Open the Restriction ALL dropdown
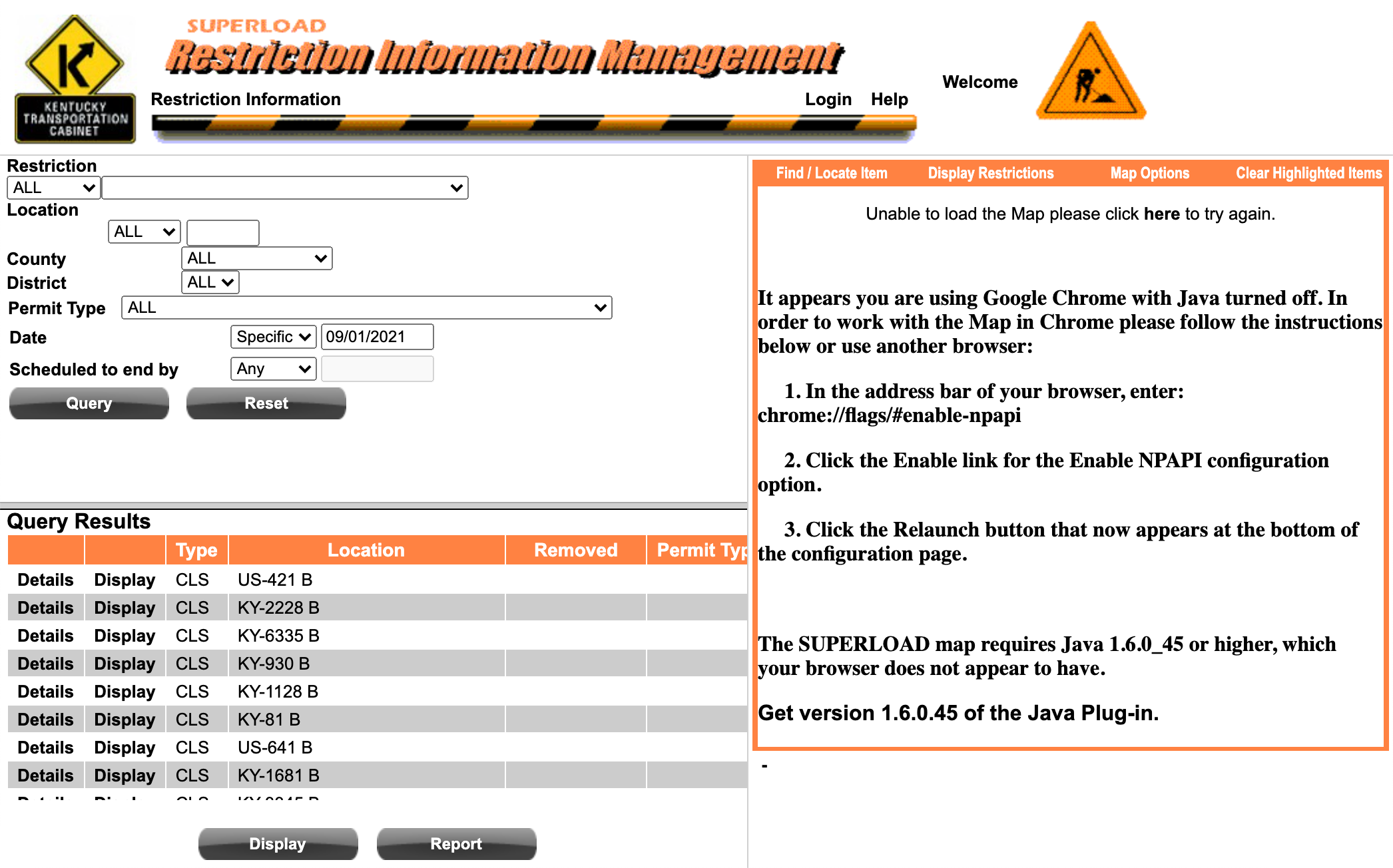Image resolution: width=1393 pixels, height=868 pixels. click(x=53, y=188)
